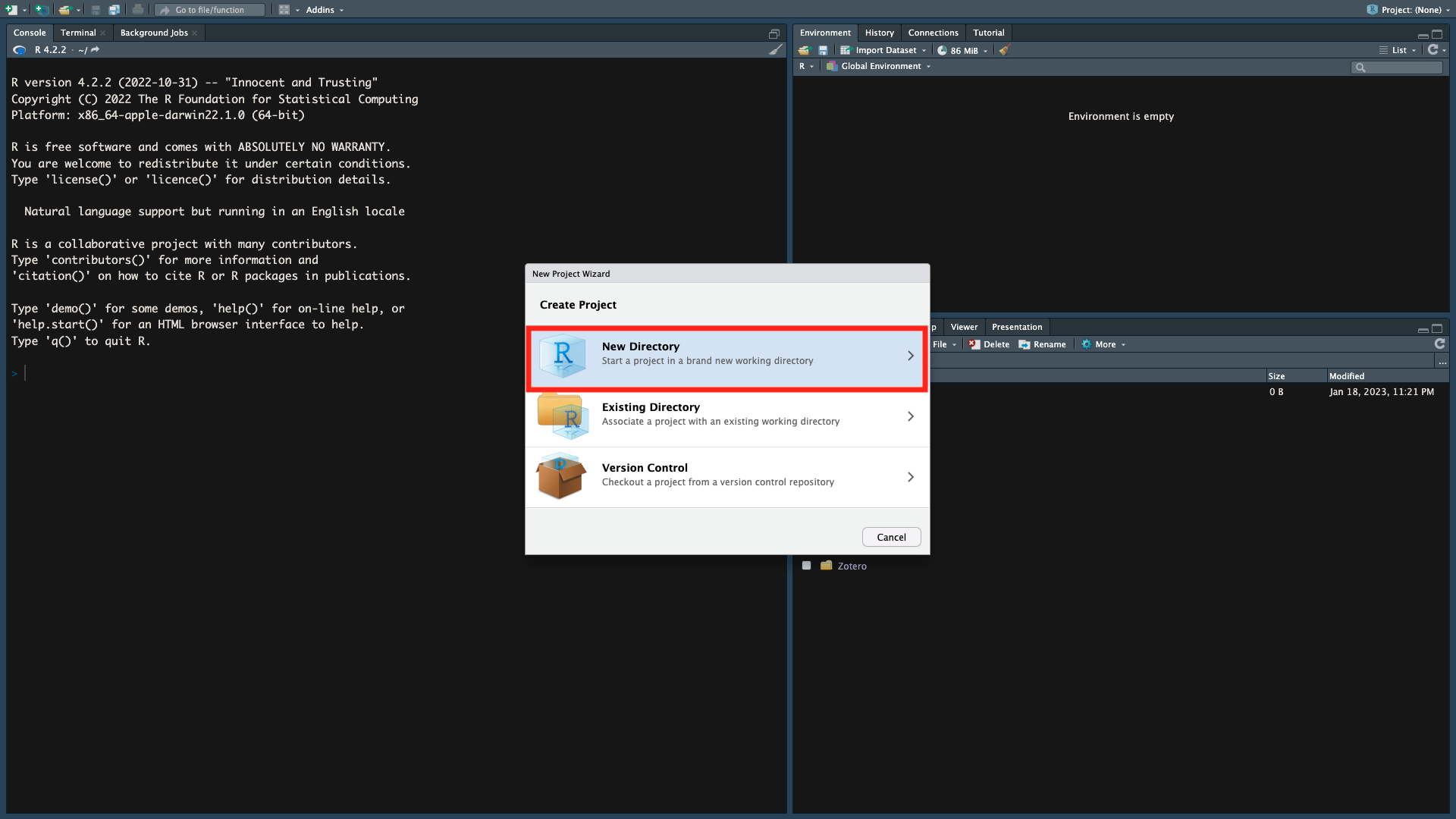Image resolution: width=1456 pixels, height=819 pixels.
Task: Tick the checkbox beside Zotero folder
Action: [x=806, y=566]
